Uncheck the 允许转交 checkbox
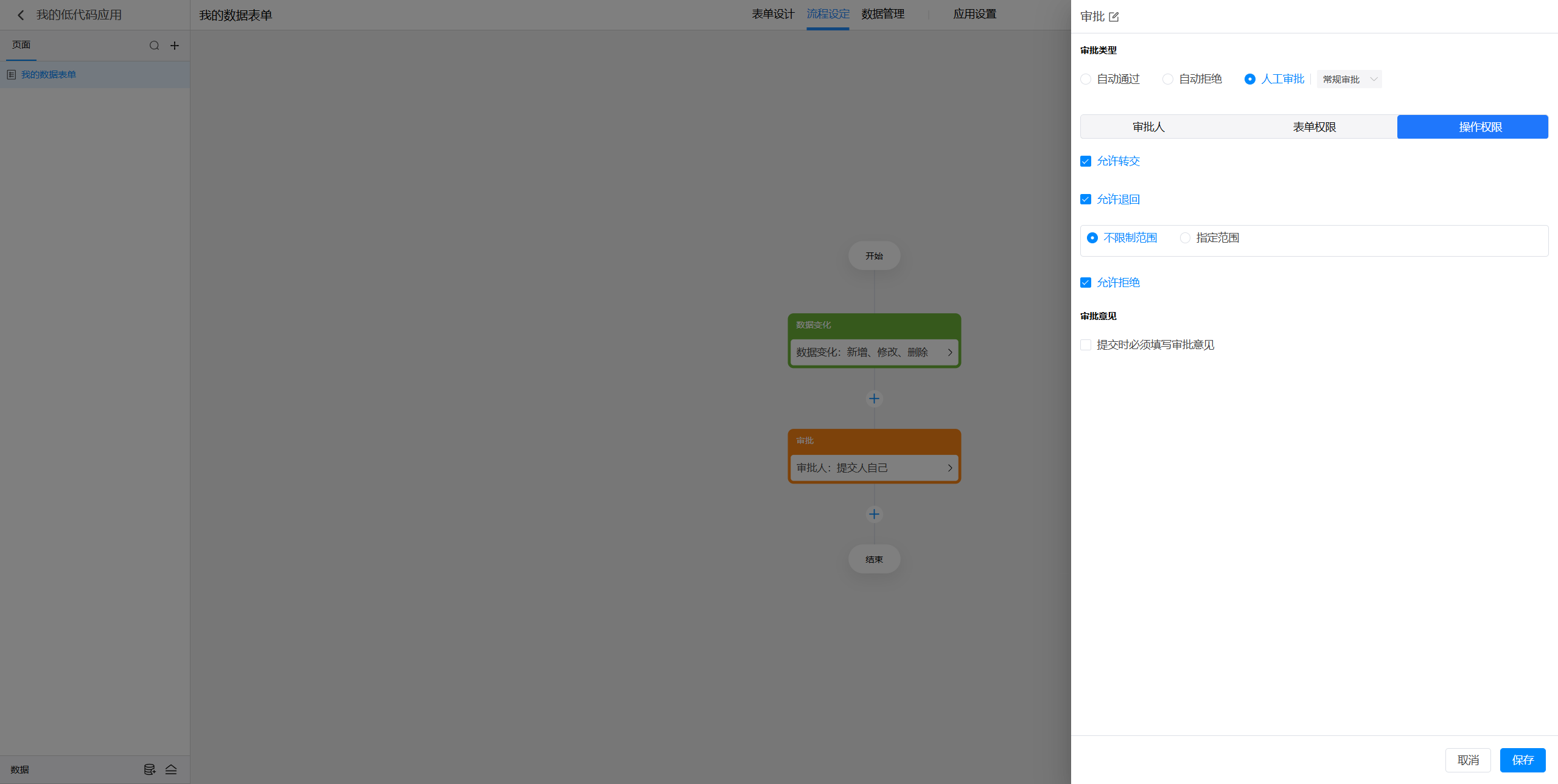Screen dimensions: 1558x784 click(1086, 161)
